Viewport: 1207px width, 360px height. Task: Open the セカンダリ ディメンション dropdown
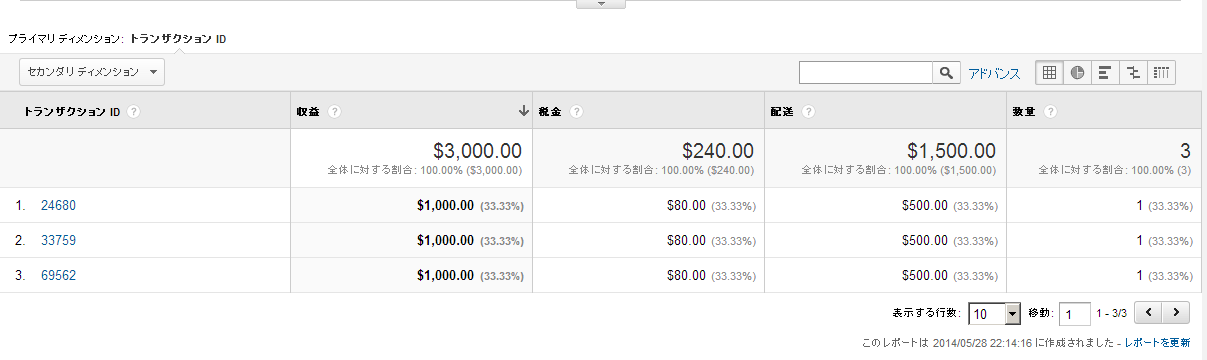[92, 72]
